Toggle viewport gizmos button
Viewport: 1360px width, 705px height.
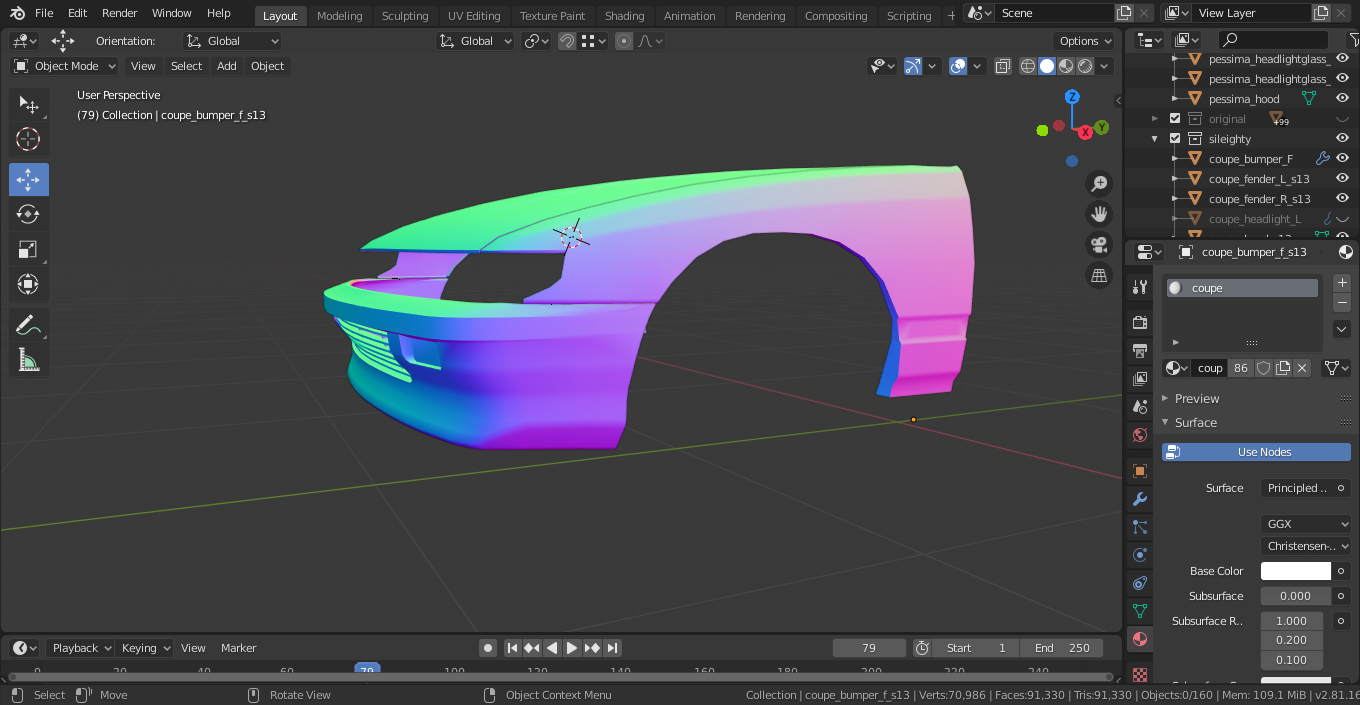[x=913, y=66]
